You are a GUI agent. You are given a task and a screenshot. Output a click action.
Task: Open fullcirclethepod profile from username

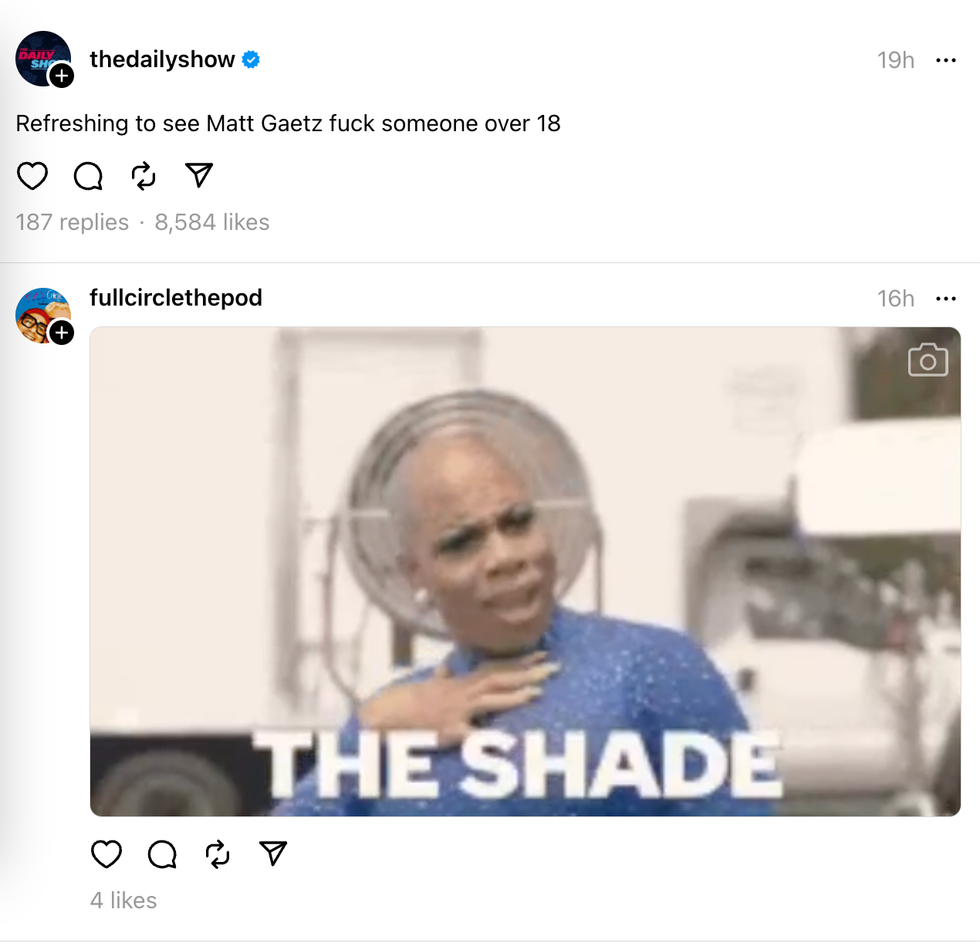click(x=176, y=297)
